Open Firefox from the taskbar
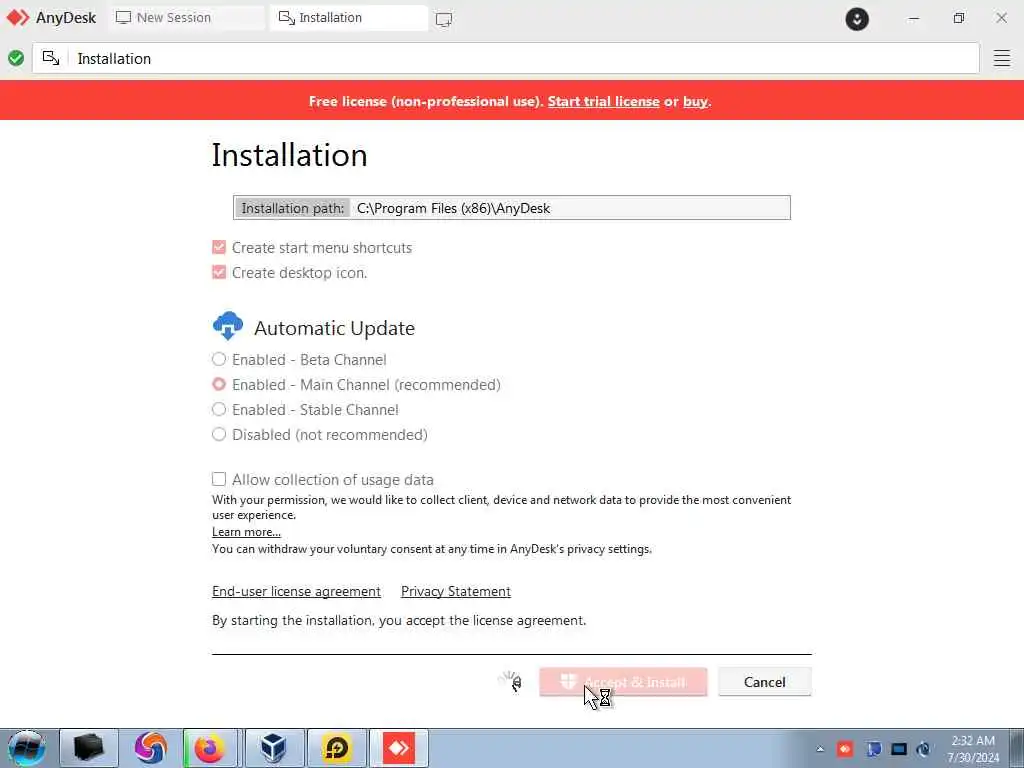The height and width of the screenshot is (768, 1024). click(210, 748)
